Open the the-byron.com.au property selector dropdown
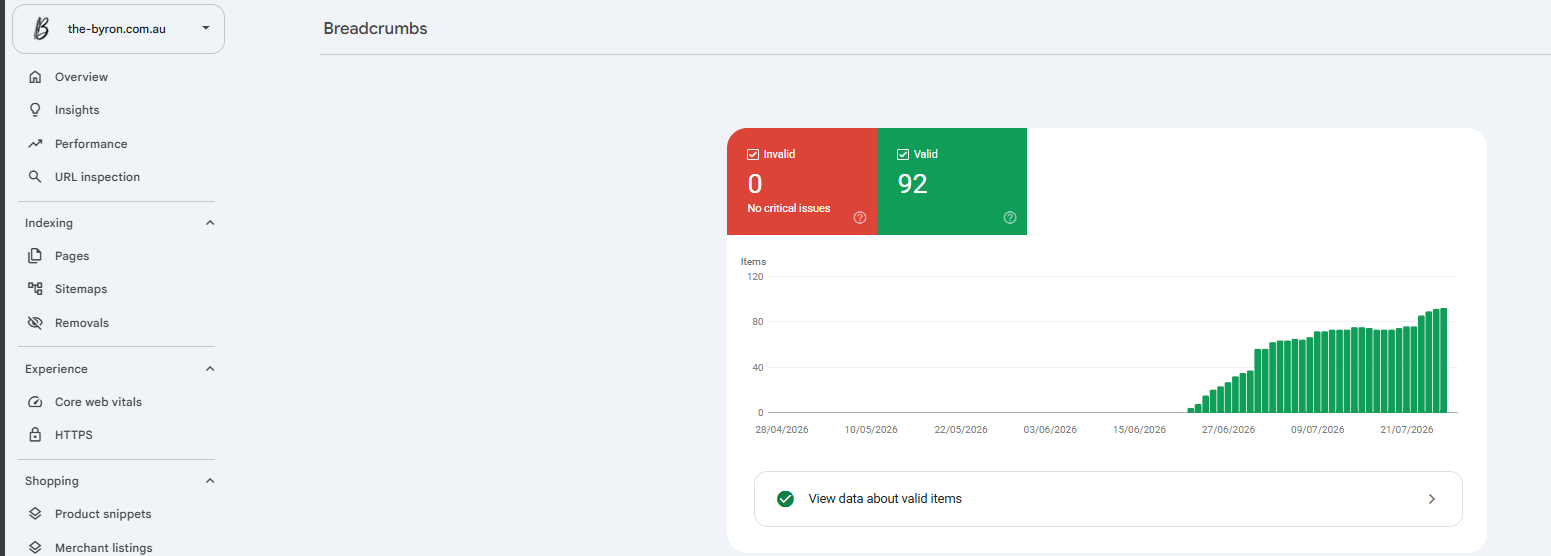Image resolution: width=1551 pixels, height=556 pixels. [118, 29]
